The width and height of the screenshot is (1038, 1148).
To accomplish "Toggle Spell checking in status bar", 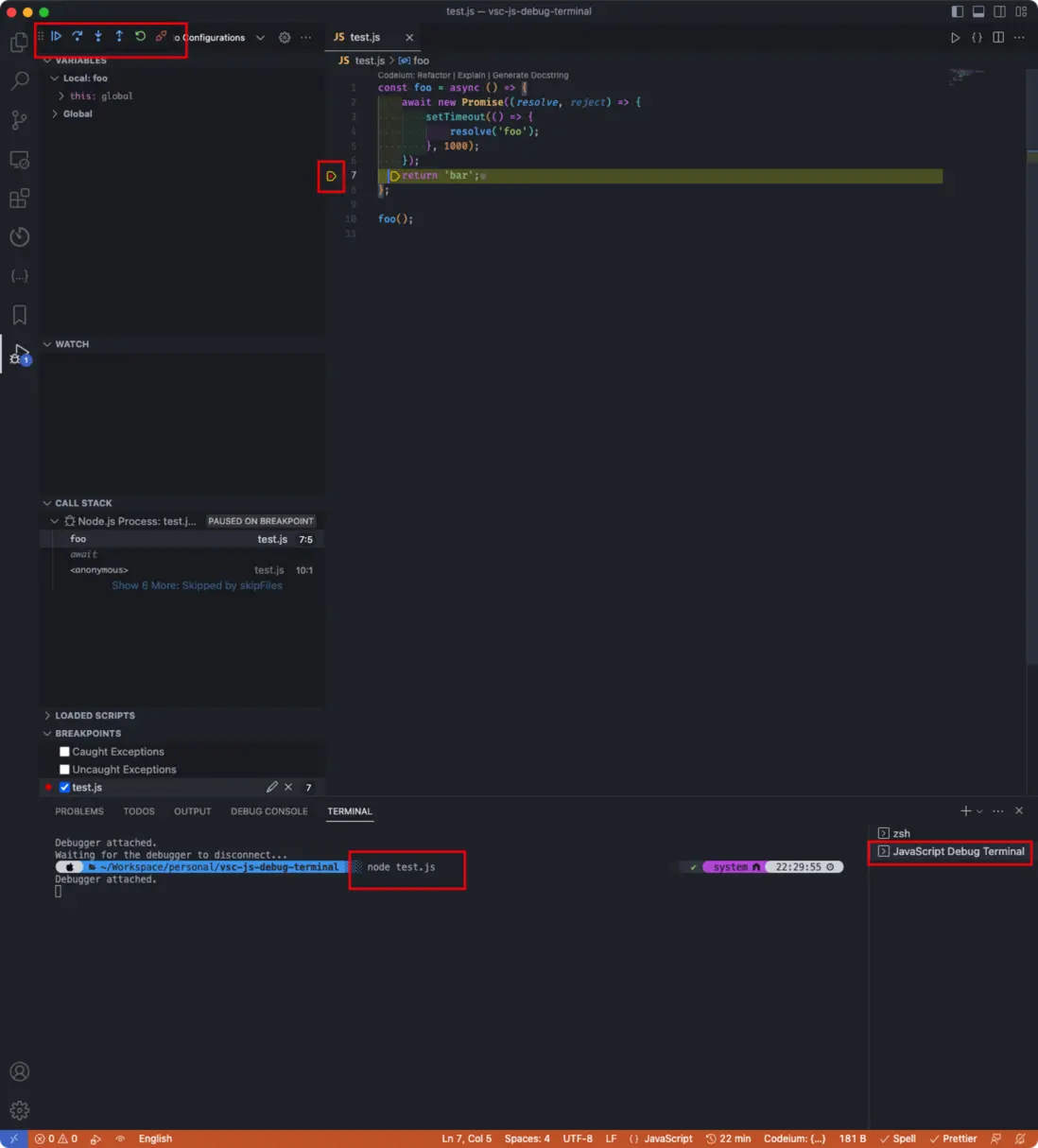I will (897, 1139).
